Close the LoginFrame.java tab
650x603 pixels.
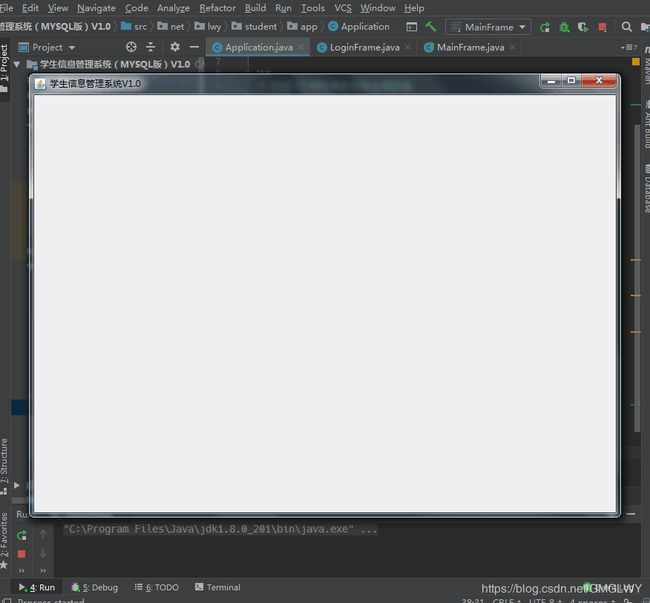pyautogui.click(x=408, y=47)
